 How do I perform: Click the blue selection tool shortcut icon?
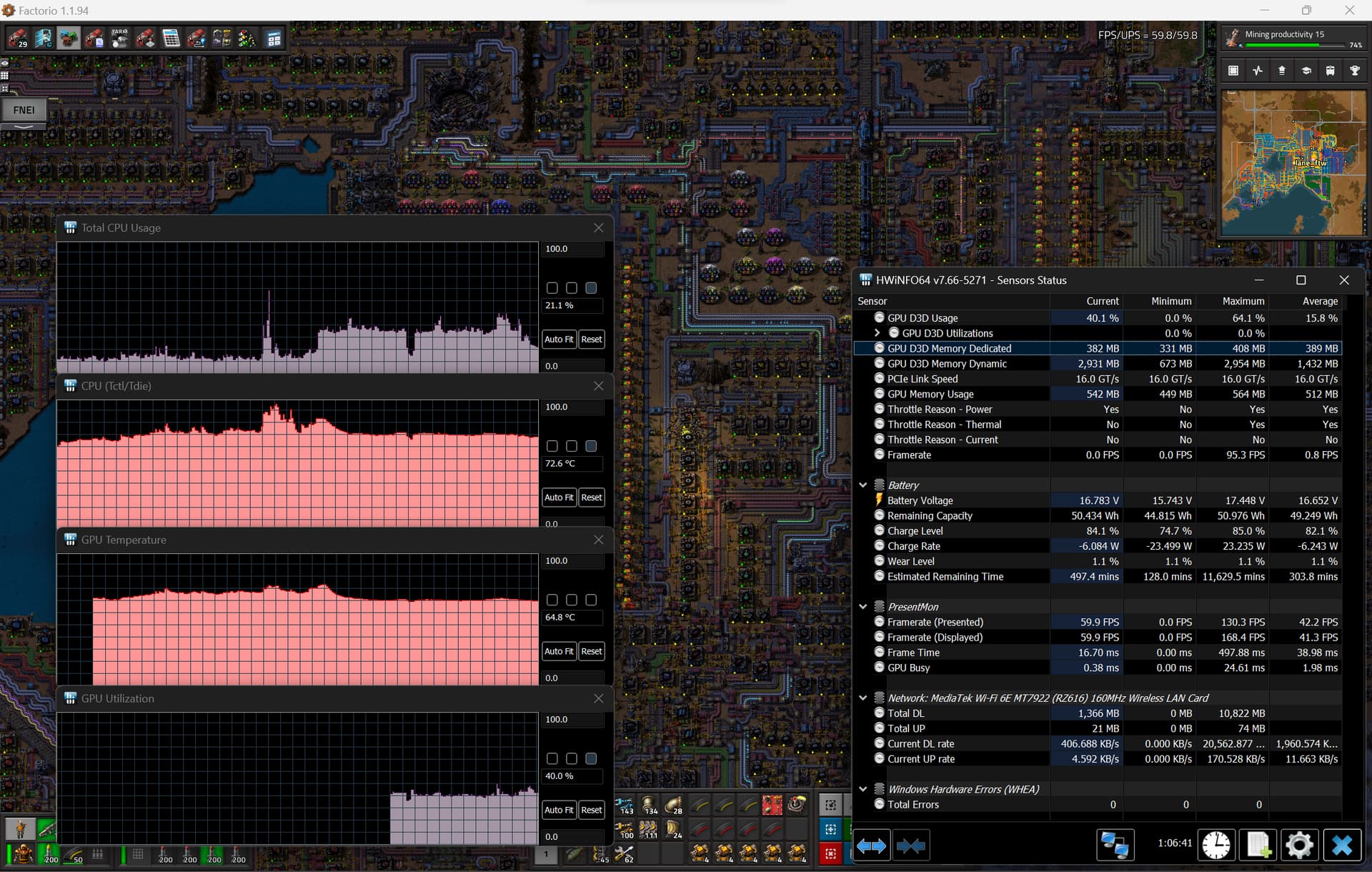pos(830,829)
